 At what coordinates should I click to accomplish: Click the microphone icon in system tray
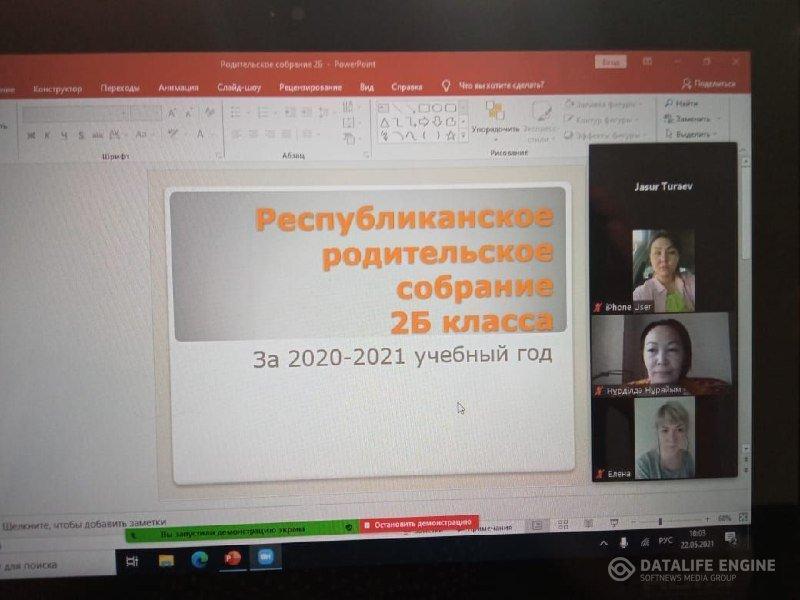click(x=624, y=542)
